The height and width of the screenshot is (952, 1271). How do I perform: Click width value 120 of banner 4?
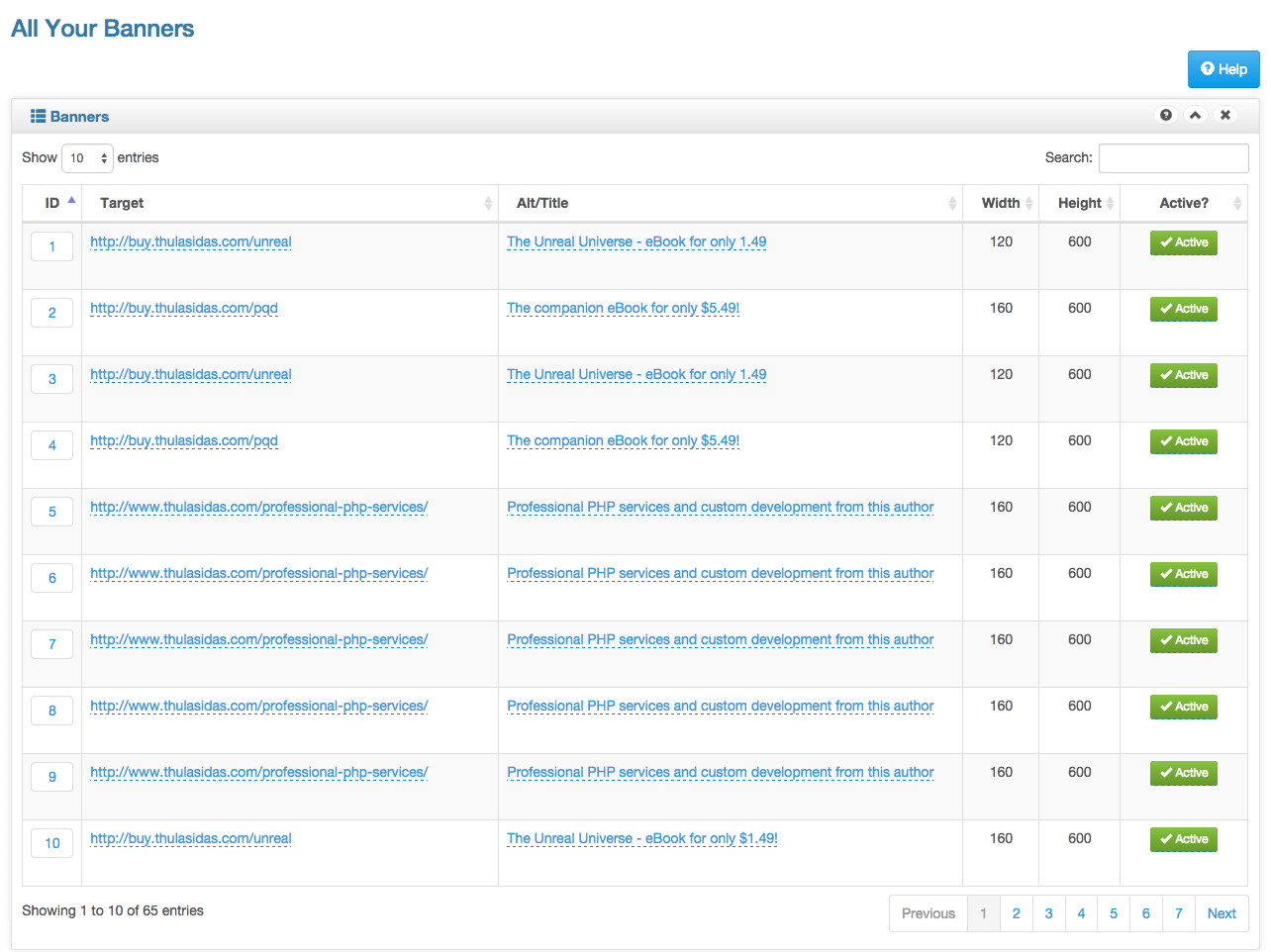point(1001,440)
